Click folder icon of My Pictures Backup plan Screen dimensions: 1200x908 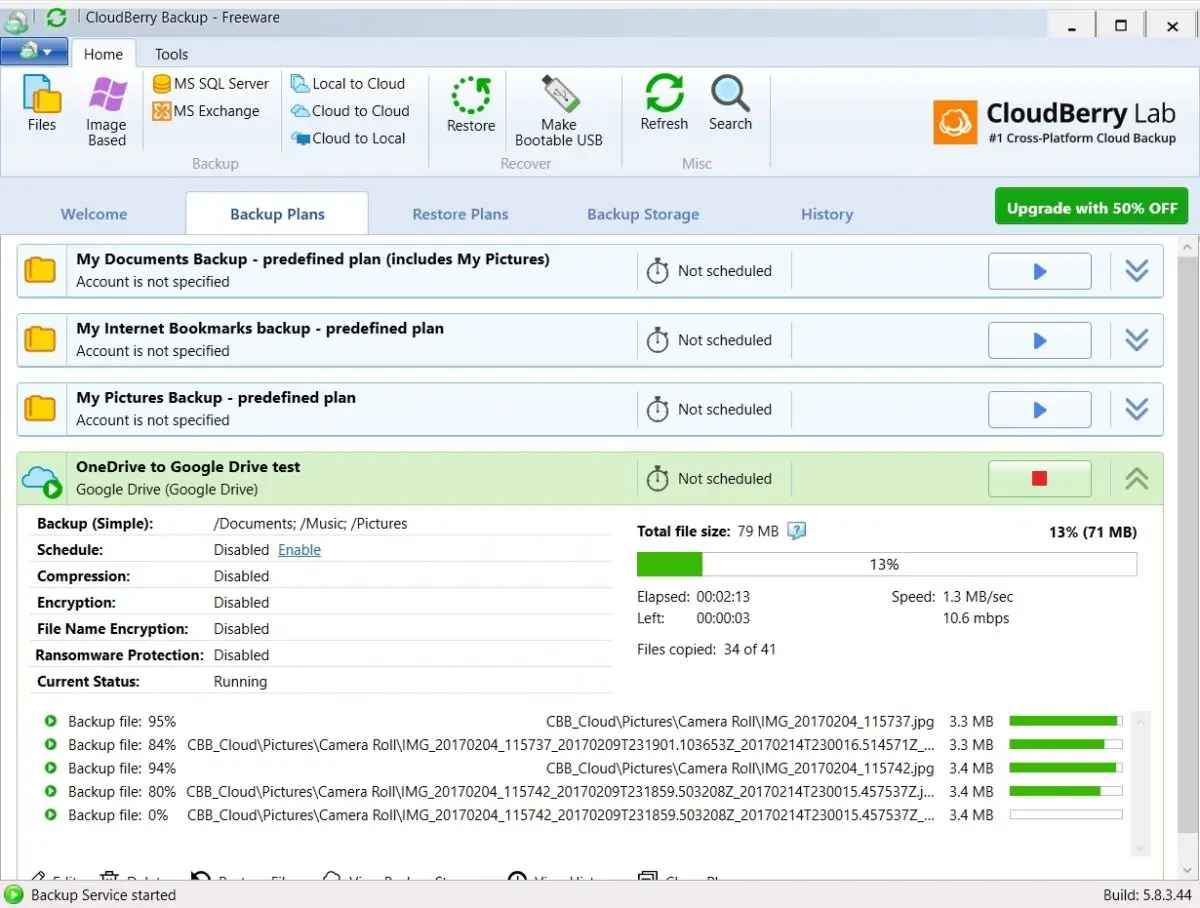(x=40, y=408)
